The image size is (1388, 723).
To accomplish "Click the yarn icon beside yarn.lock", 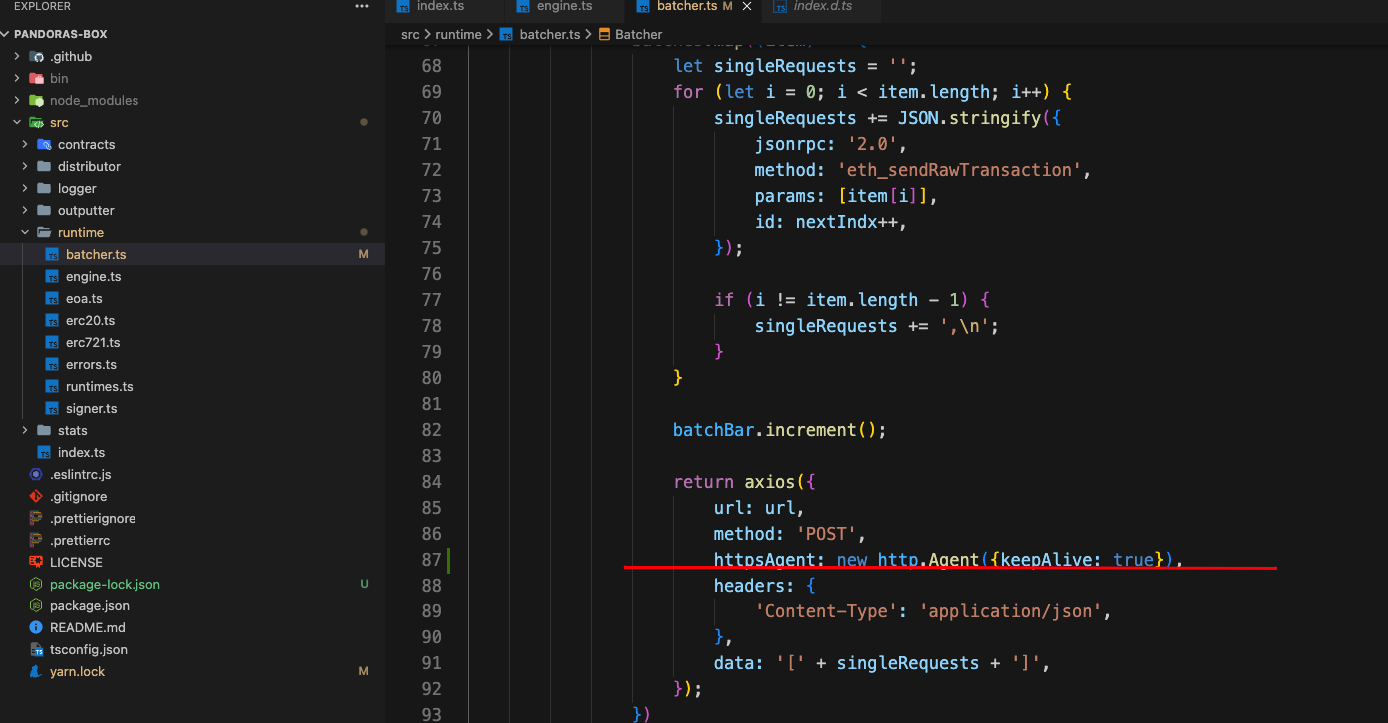I will pyautogui.click(x=36, y=671).
